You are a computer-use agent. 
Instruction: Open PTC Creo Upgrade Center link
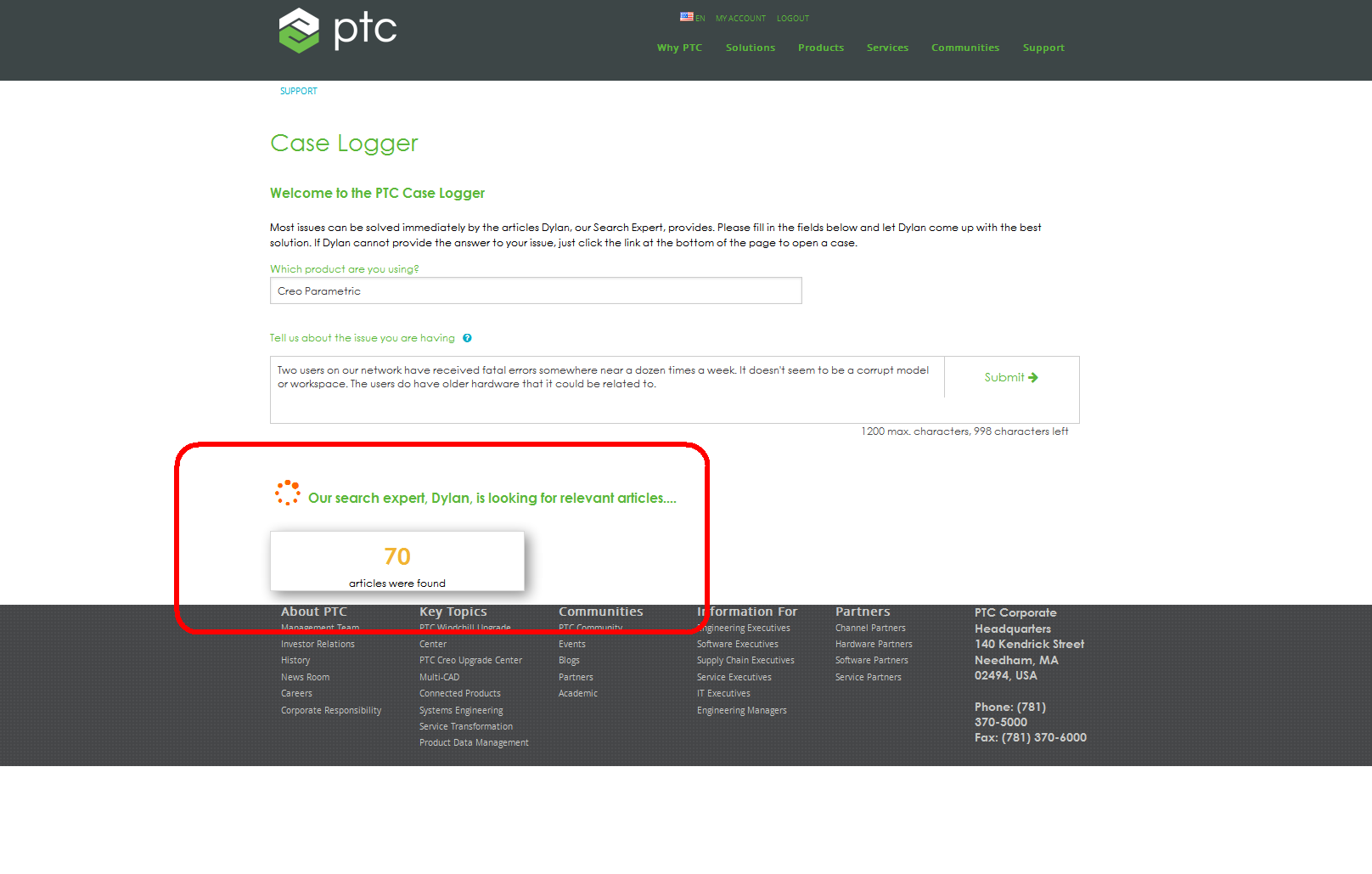pos(470,660)
